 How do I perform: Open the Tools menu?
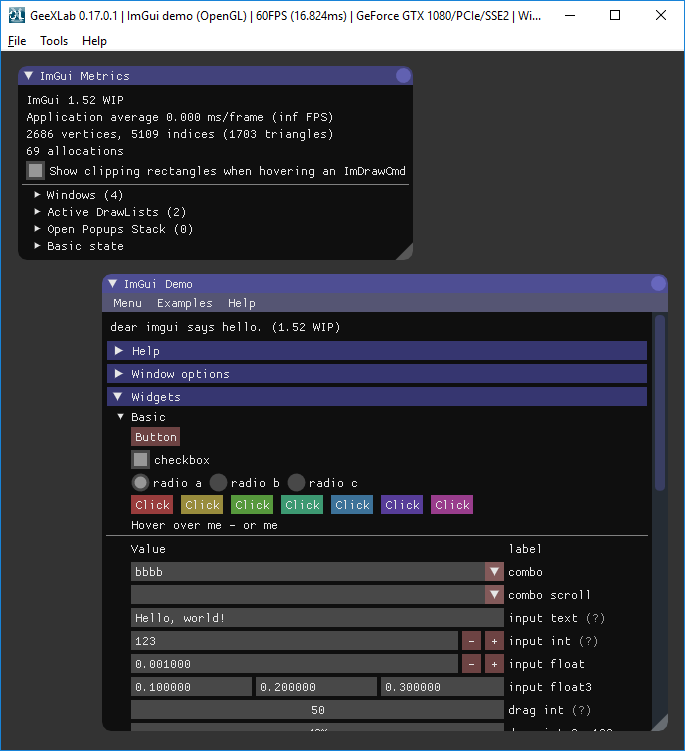pos(54,41)
